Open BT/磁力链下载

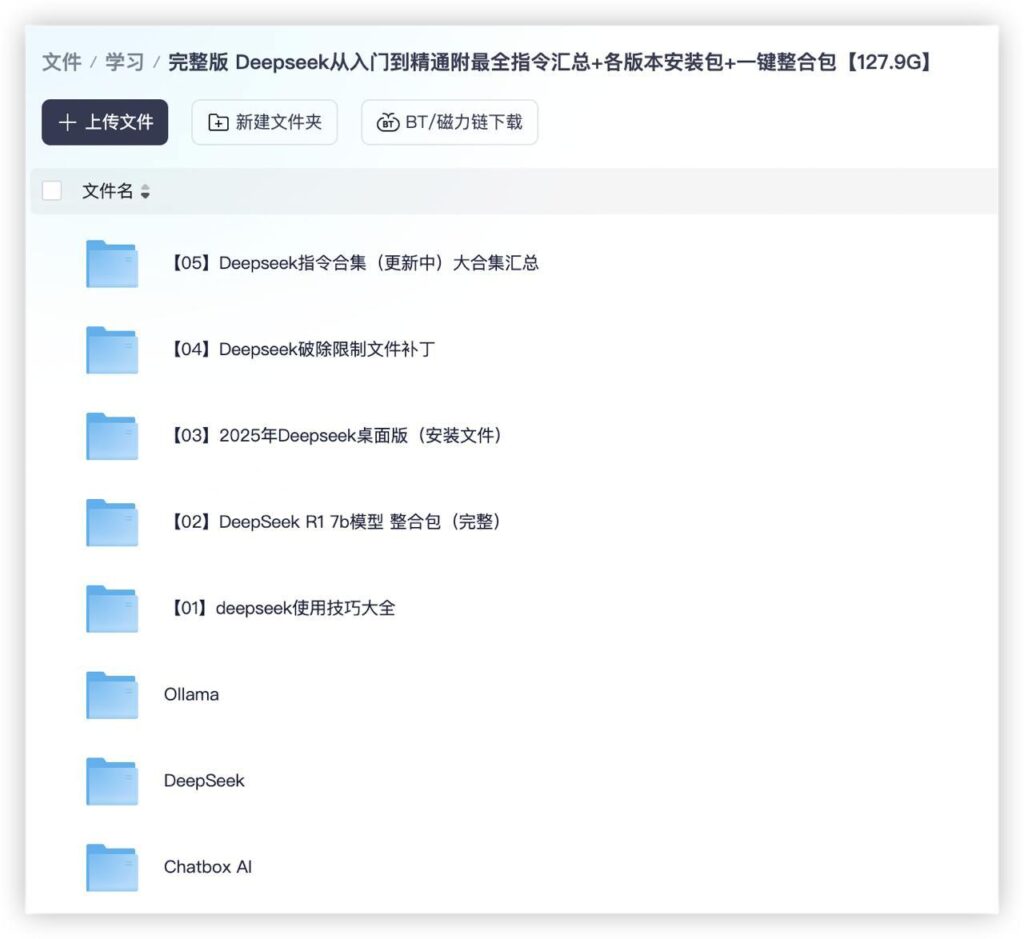point(448,123)
